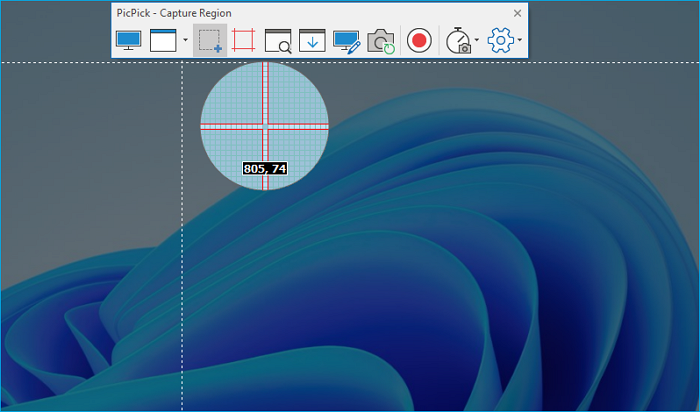Expand the timer delay dropdown arrow
The width and height of the screenshot is (700, 412).
pyautogui.click(x=476, y=40)
